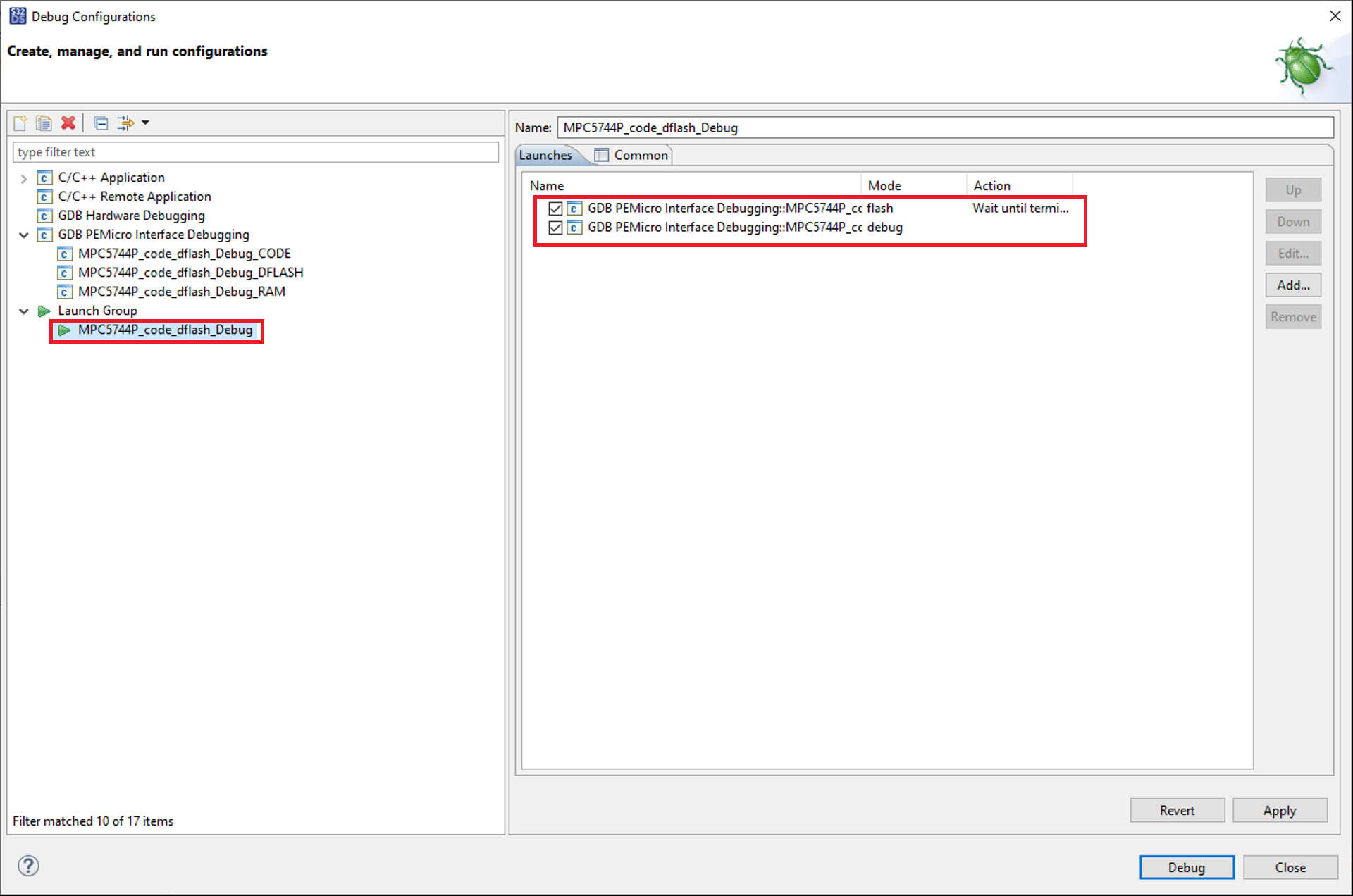Click New launch configuration icon
Image resolution: width=1353 pixels, height=896 pixels.
[x=20, y=123]
